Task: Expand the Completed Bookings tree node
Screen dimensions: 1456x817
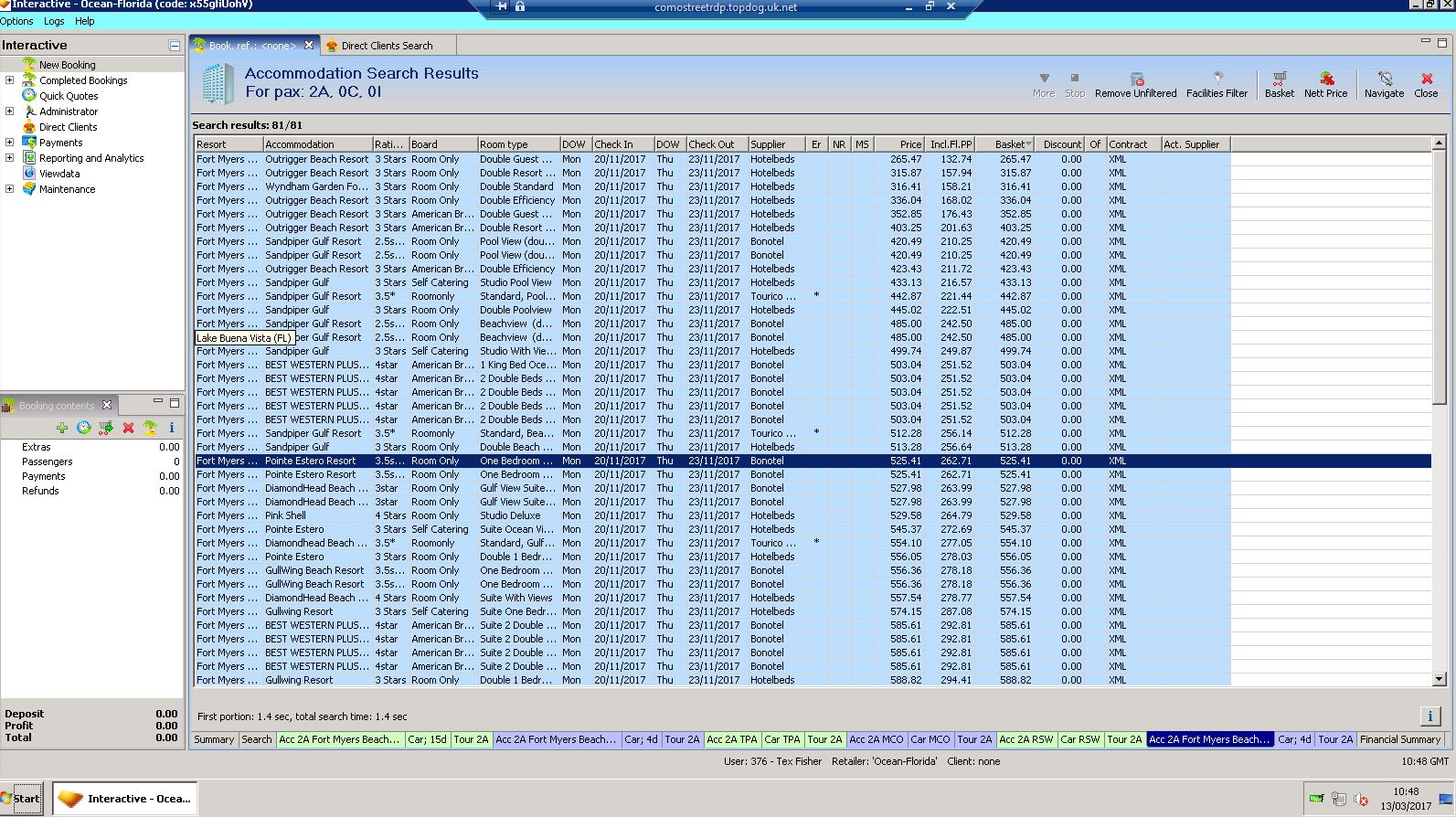Action: (x=10, y=80)
